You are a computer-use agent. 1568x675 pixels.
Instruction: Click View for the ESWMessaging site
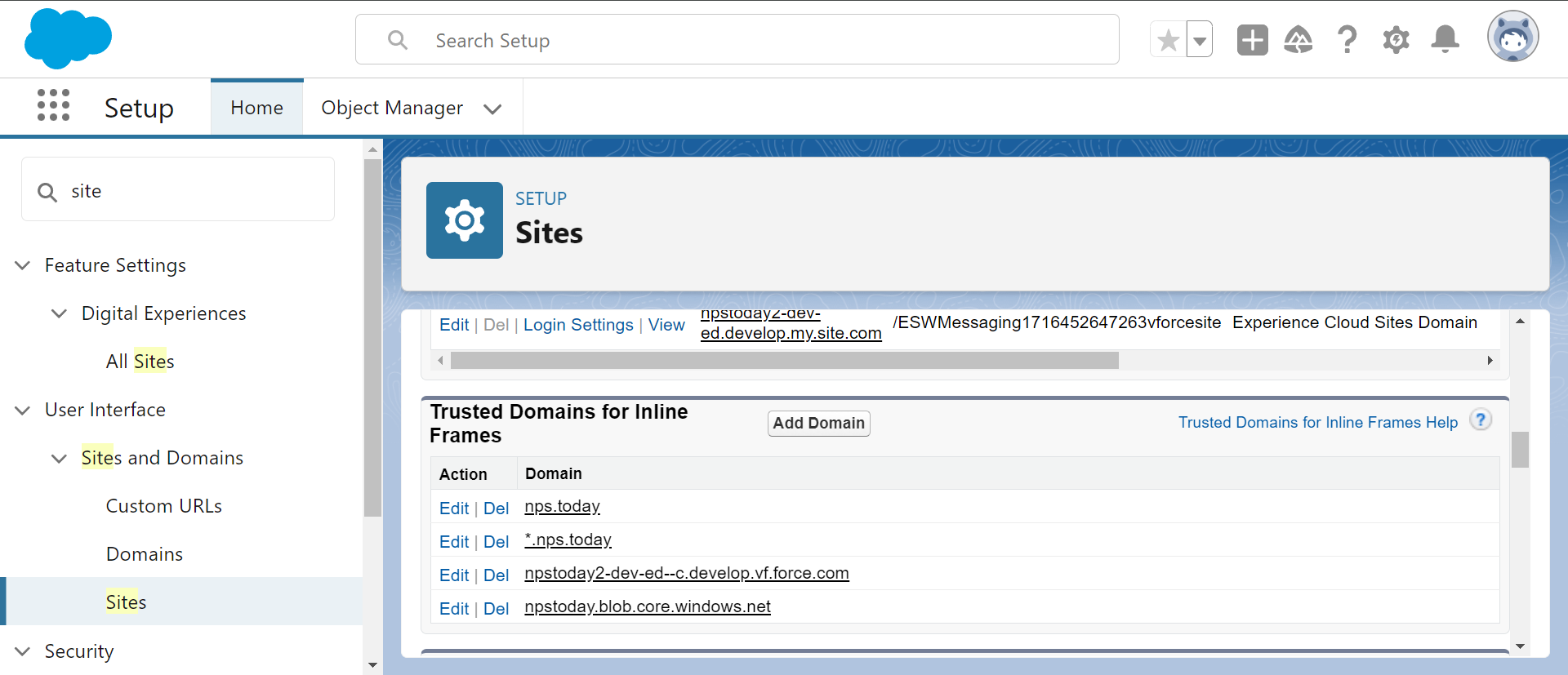click(x=666, y=325)
